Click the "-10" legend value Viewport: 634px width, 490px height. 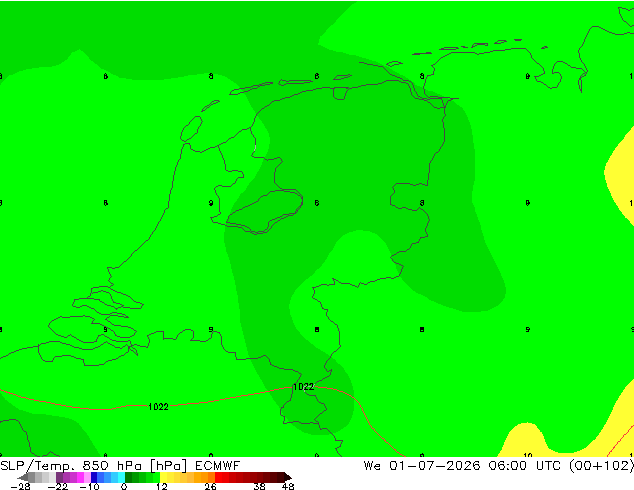click(89, 486)
